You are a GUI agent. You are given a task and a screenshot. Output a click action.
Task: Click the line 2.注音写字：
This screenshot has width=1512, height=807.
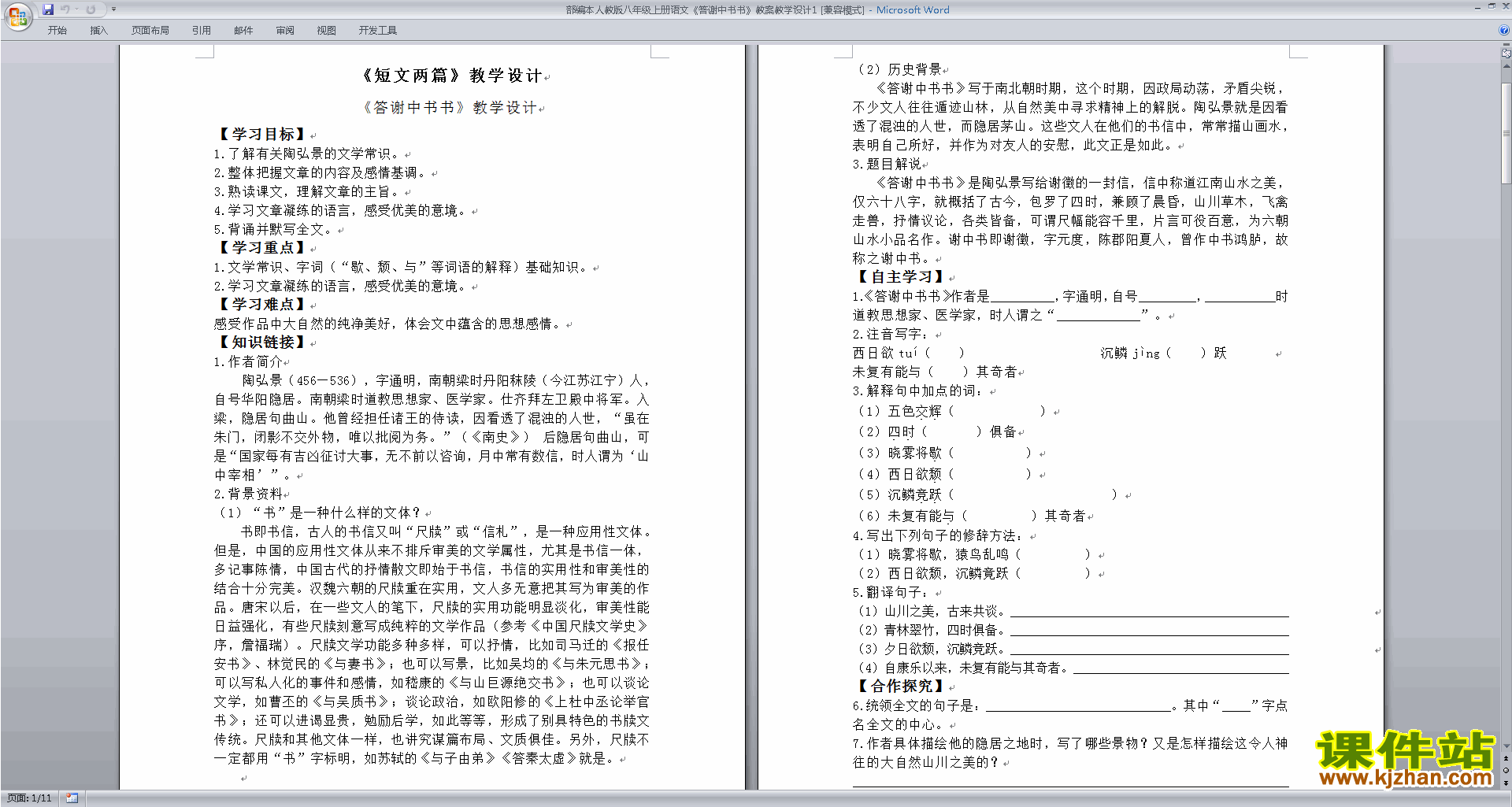click(890, 334)
